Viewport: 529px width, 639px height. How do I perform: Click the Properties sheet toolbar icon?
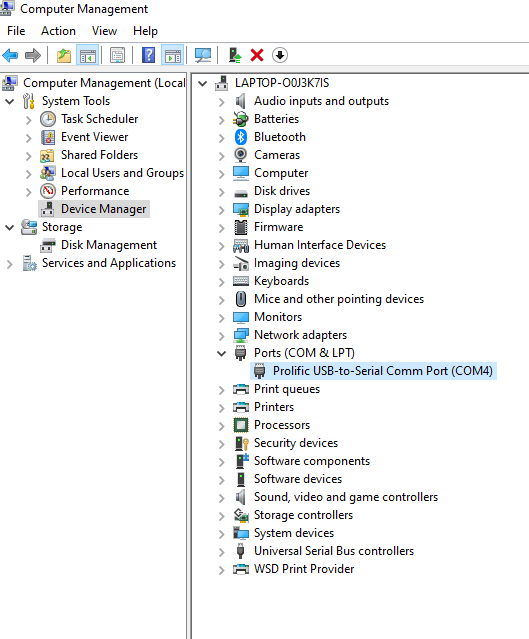[x=118, y=55]
